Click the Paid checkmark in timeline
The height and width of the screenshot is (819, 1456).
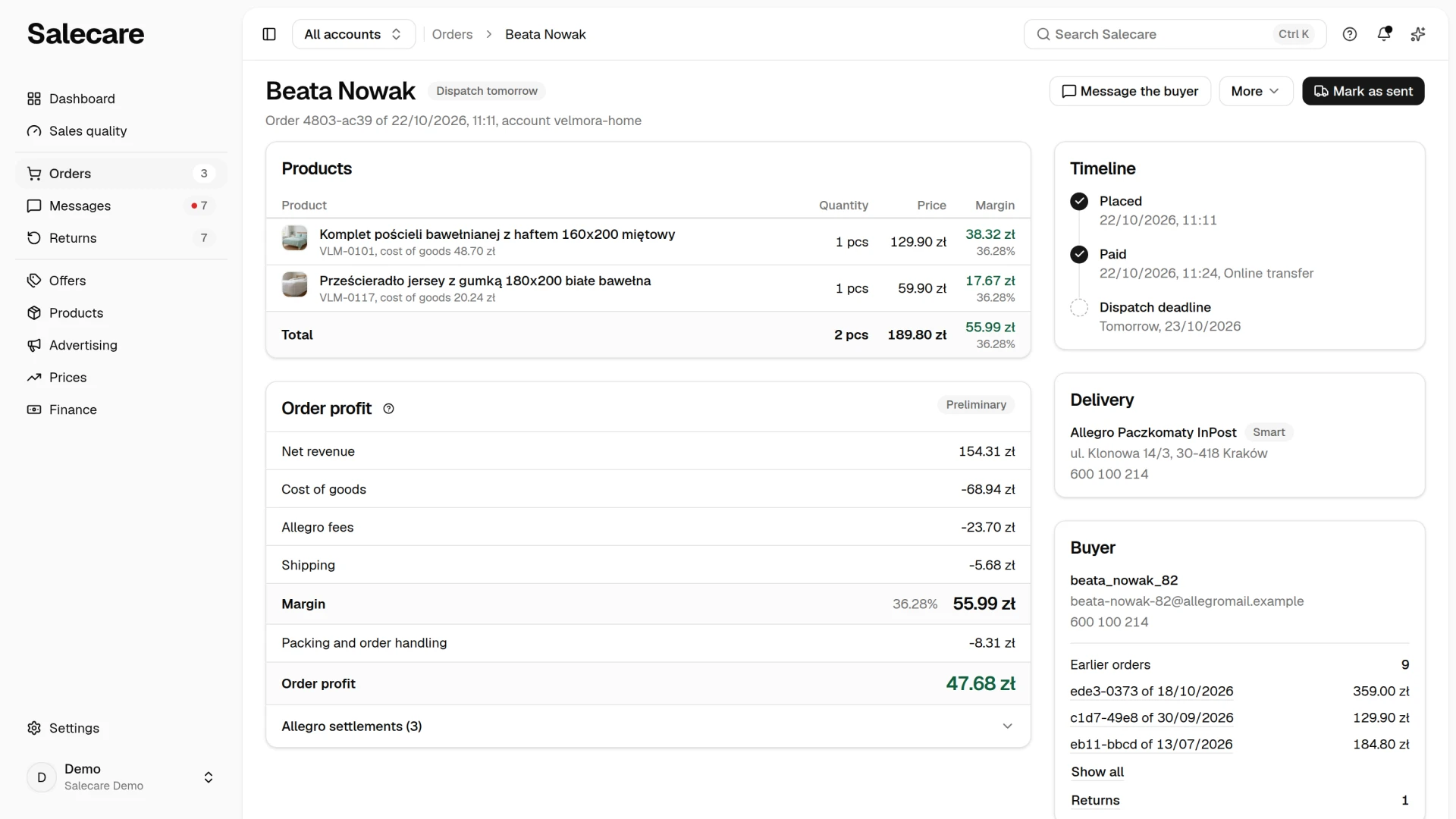[1079, 254]
